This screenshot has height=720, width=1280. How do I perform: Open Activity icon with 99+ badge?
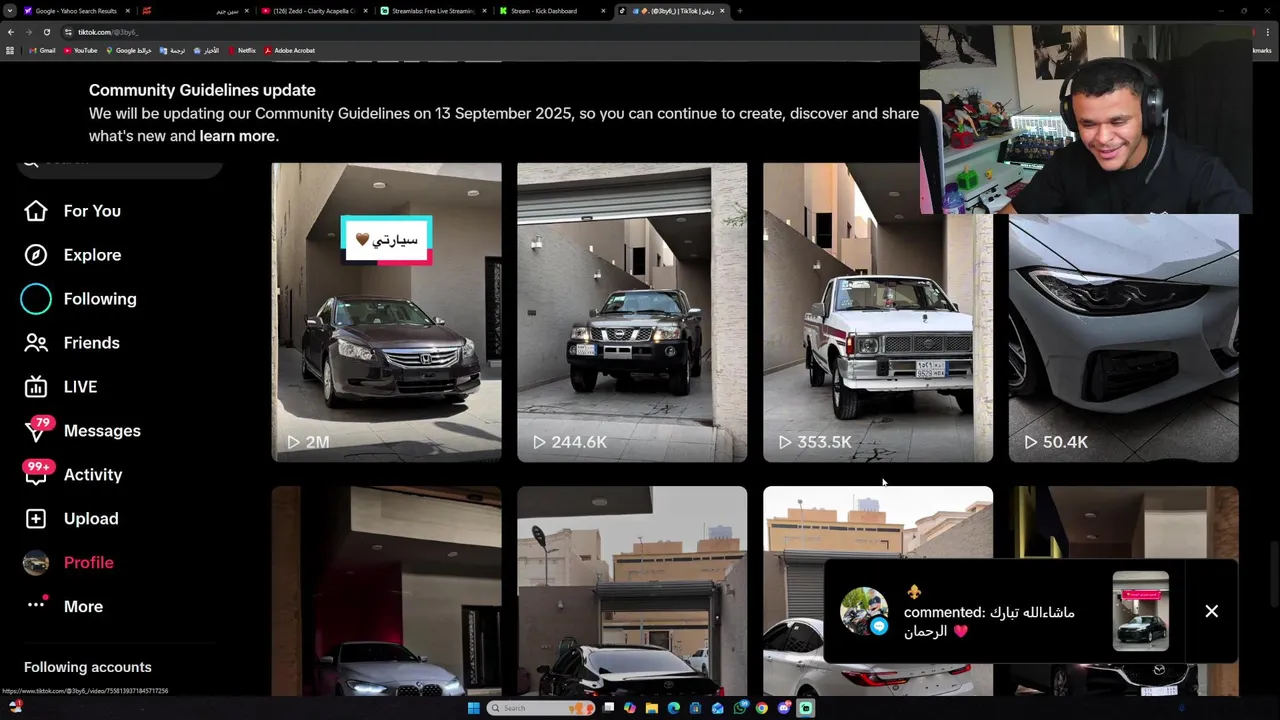[37, 473]
